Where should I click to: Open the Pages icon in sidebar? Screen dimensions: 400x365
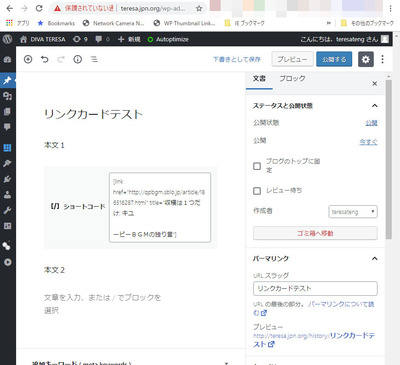pyautogui.click(x=7, y=111)
